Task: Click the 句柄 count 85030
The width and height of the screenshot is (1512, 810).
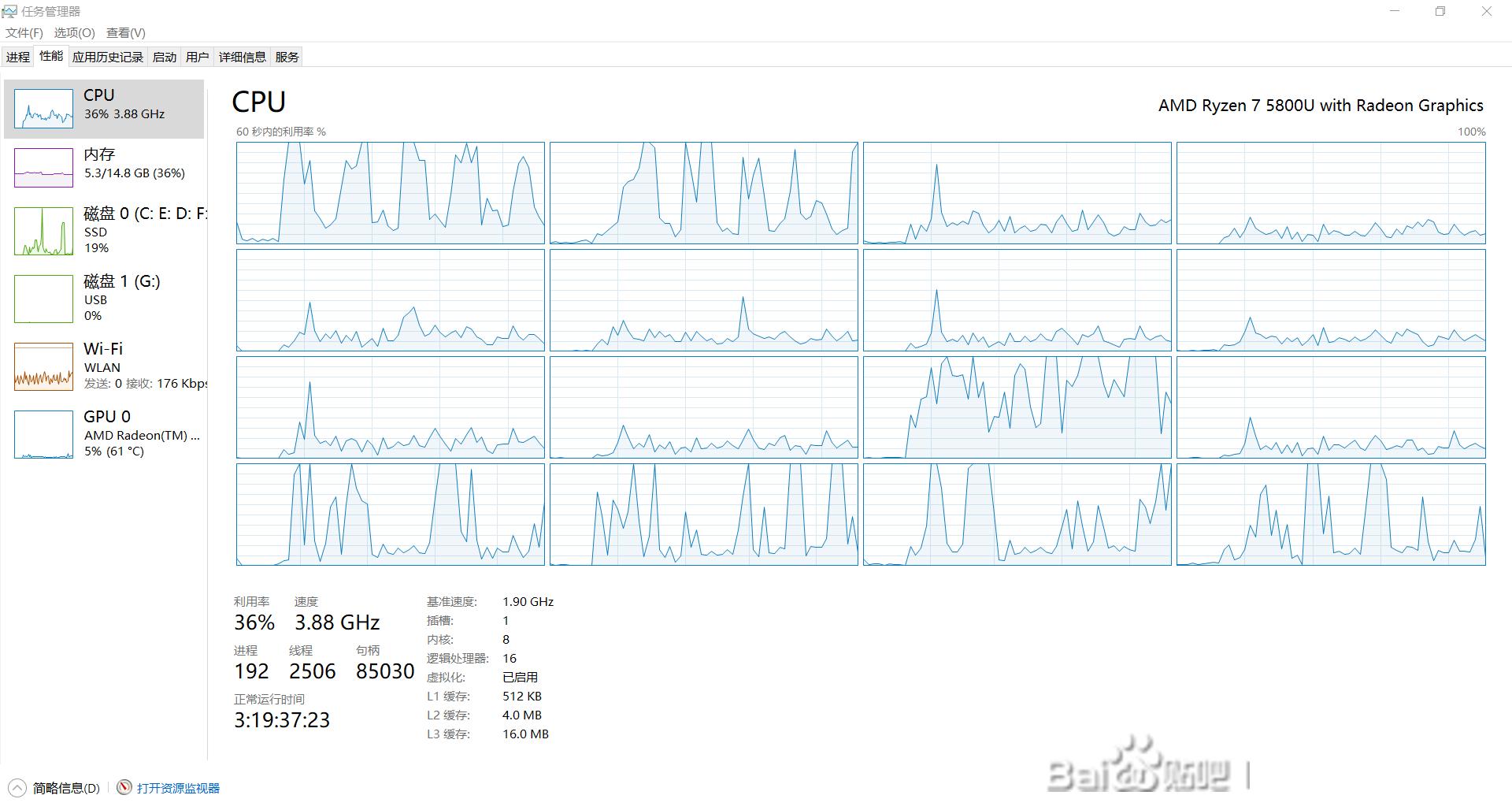Action: 385,671
